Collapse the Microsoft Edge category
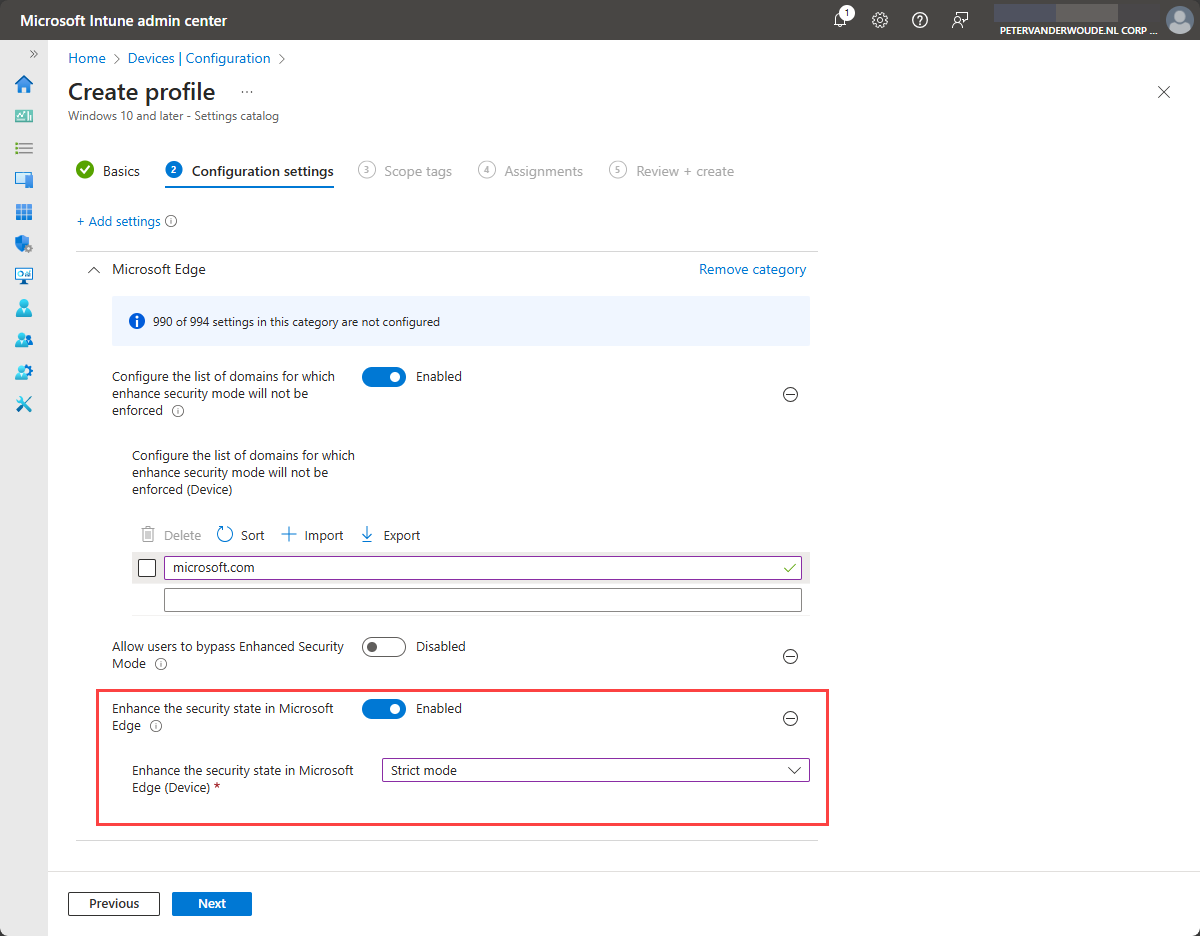This screenshot has width=1200, height=936. (94, 270)
